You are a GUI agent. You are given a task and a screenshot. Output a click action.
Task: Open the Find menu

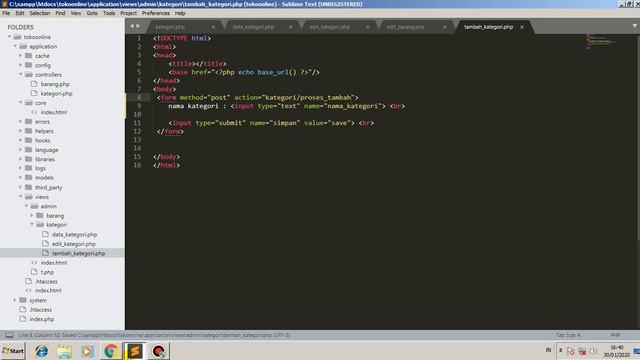tap(60, 13)
